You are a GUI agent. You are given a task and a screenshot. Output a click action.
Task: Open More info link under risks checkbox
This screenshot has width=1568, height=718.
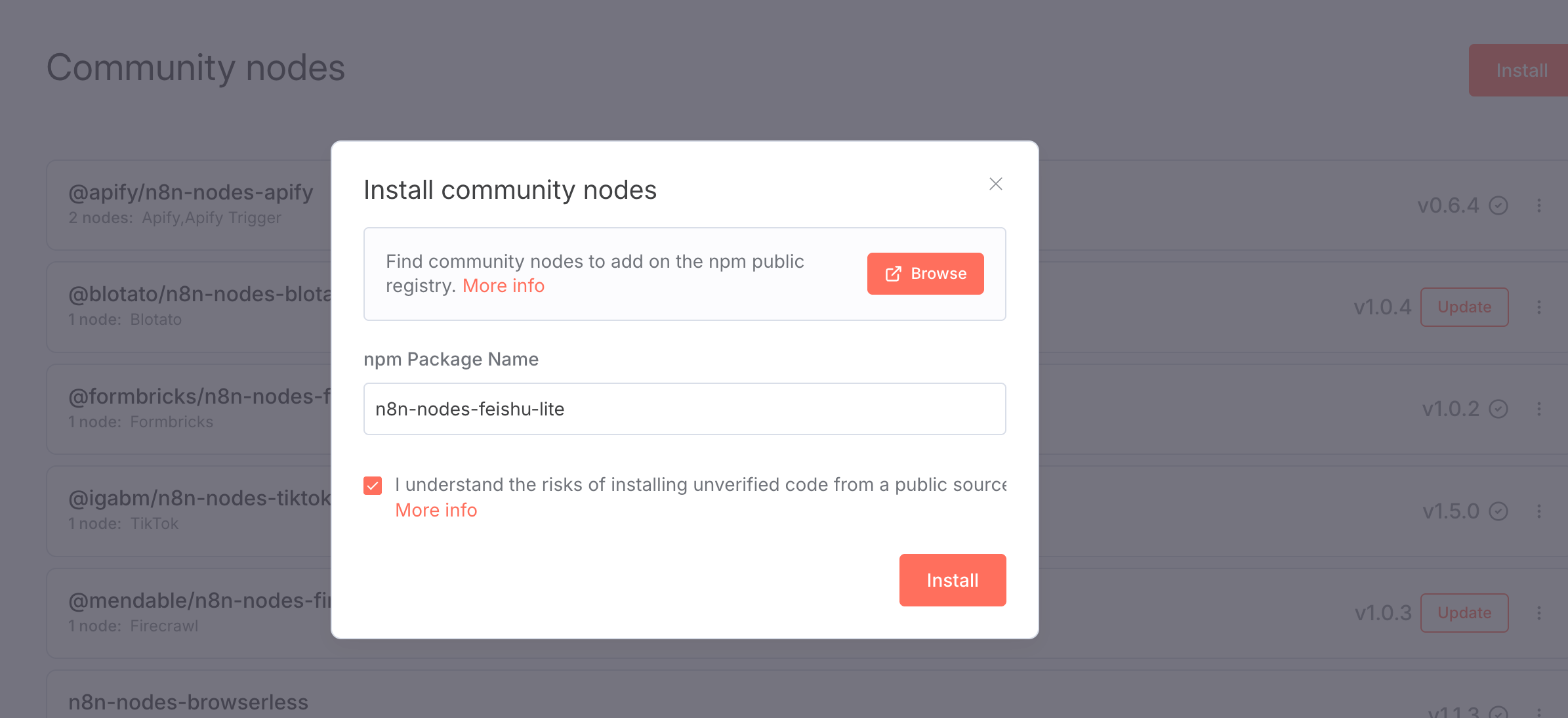point(436,511)
